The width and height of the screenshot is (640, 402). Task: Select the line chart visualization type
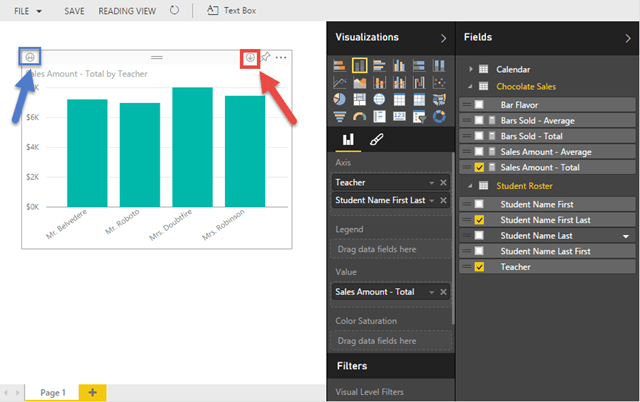click(340, 82)
